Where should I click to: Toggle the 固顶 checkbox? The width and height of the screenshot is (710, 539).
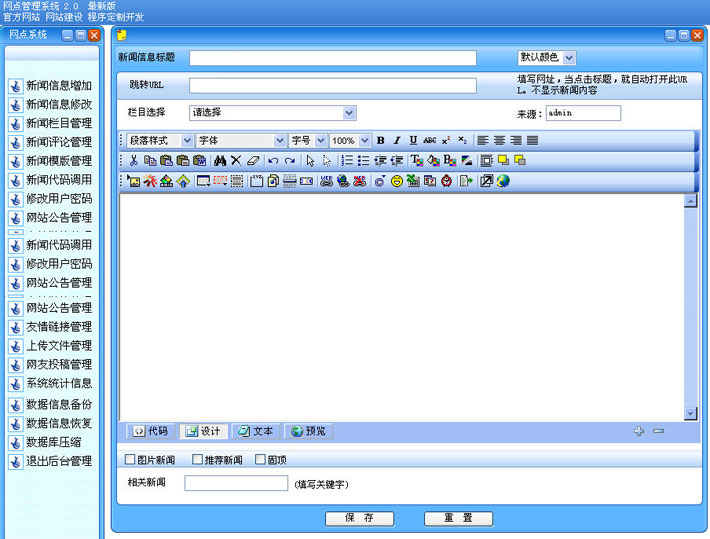(260, 459)
